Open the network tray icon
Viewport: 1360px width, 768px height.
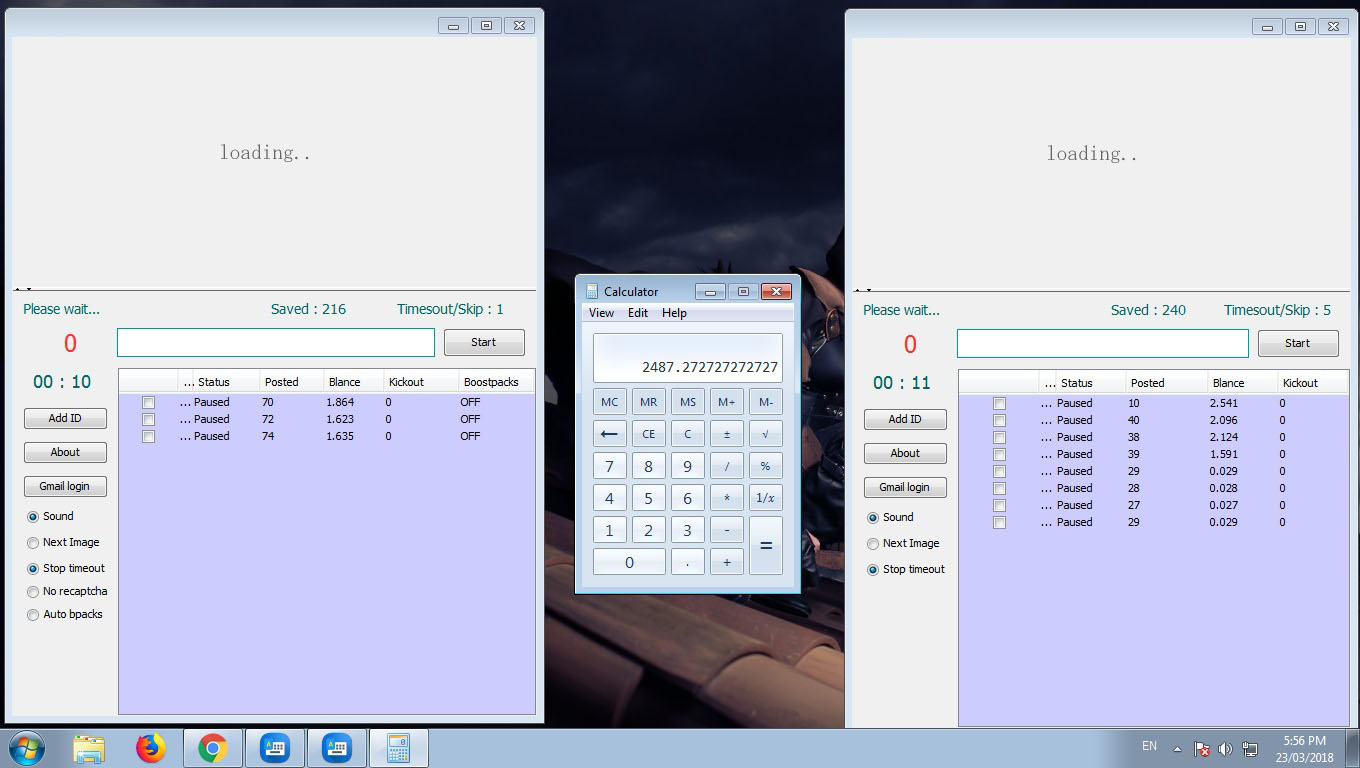[x=1250, y=749]
